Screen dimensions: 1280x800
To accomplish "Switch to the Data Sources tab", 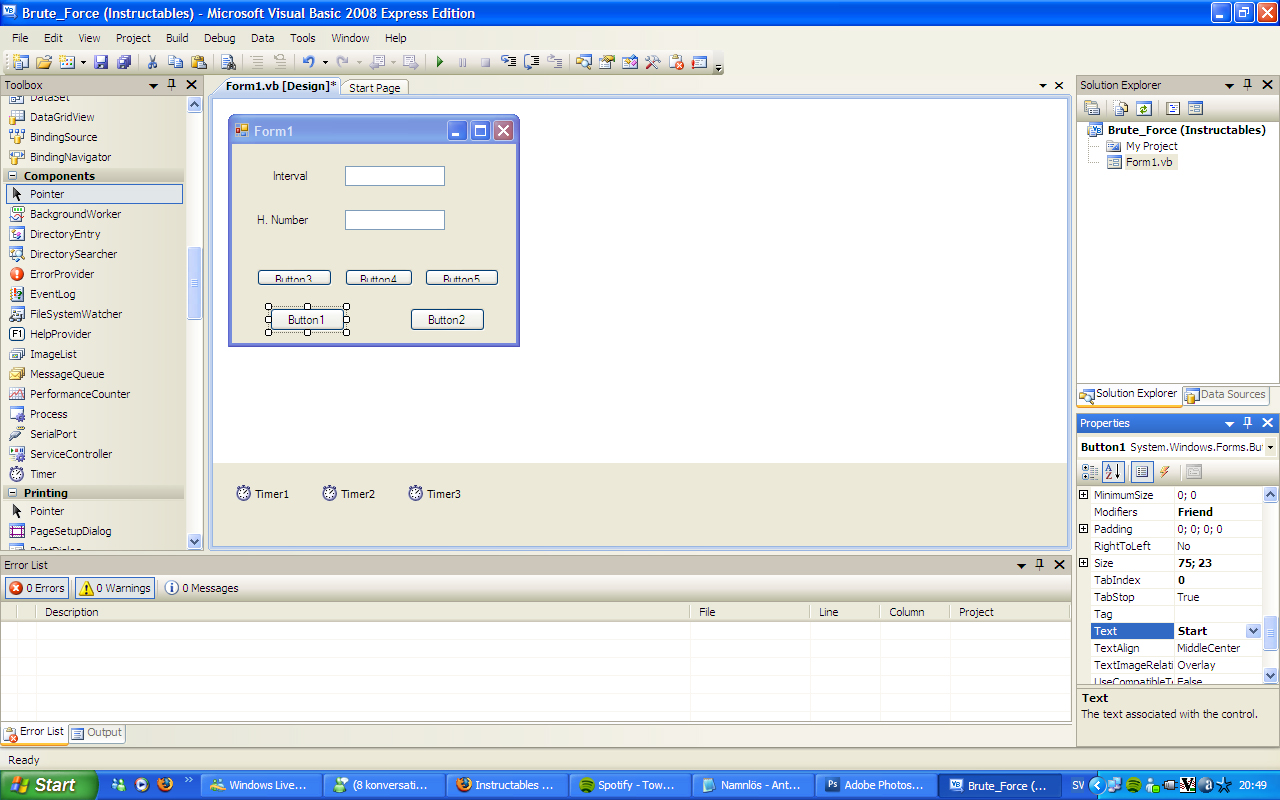I will point(1225,394).
